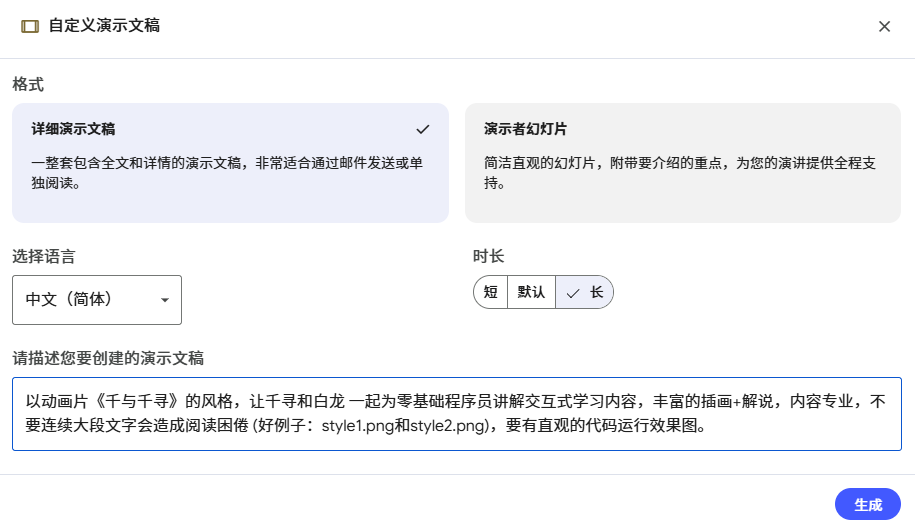The height and width of the screenshot is (524, 915).
Task: Click the 演示者幻灯片 card description text
Action: point(682,172)
